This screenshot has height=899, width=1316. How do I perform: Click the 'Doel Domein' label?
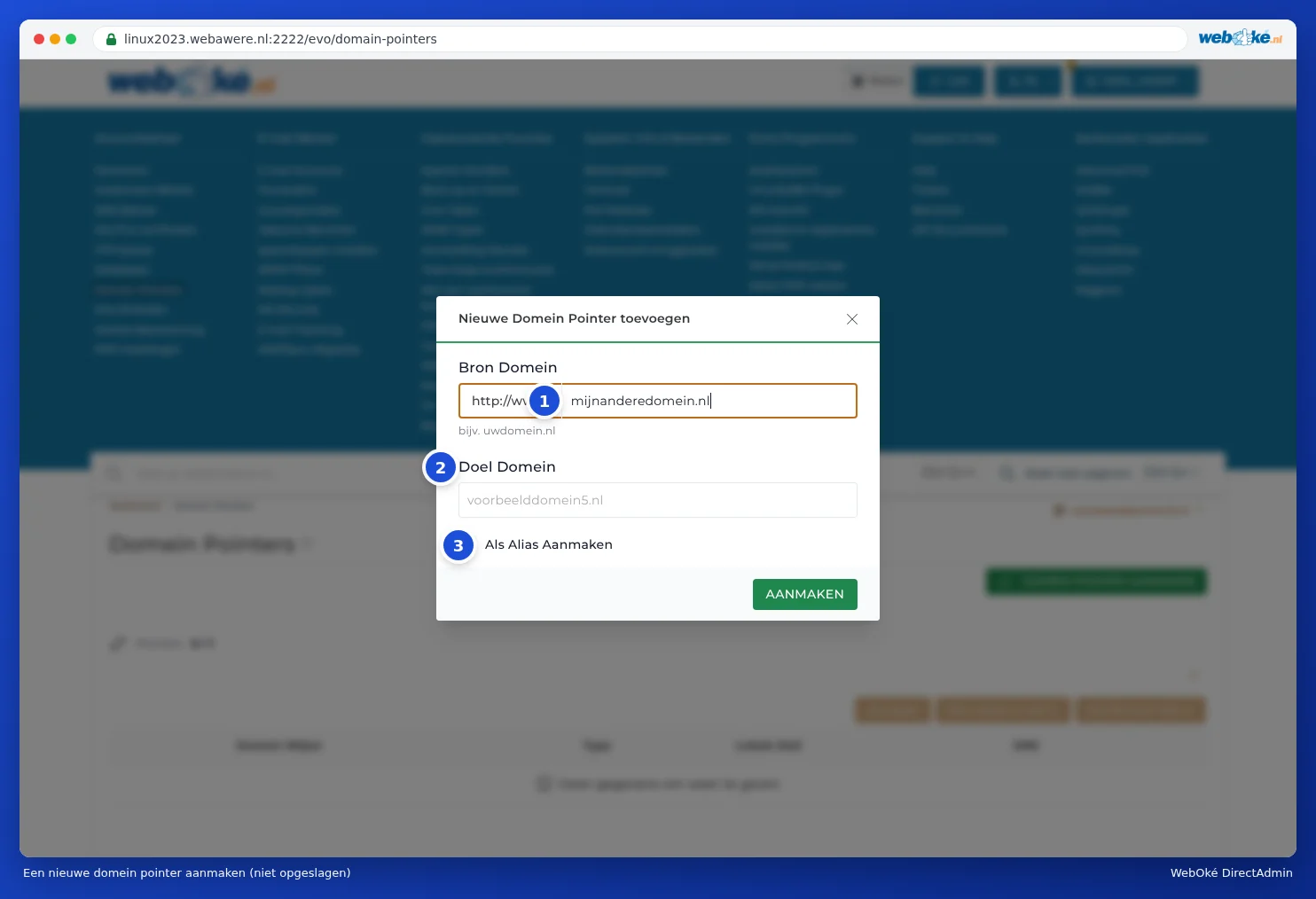click(x=507, y=466)
